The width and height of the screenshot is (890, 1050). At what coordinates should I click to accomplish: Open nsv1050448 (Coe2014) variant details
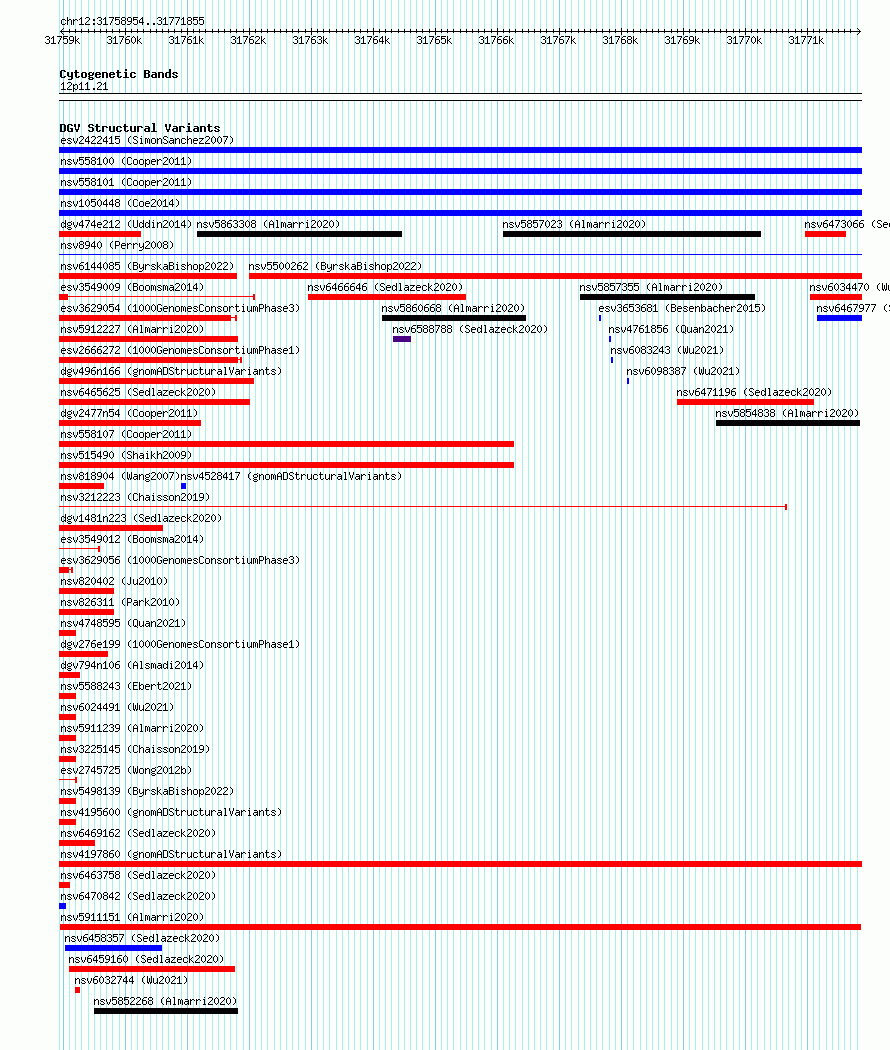point(120,203)
